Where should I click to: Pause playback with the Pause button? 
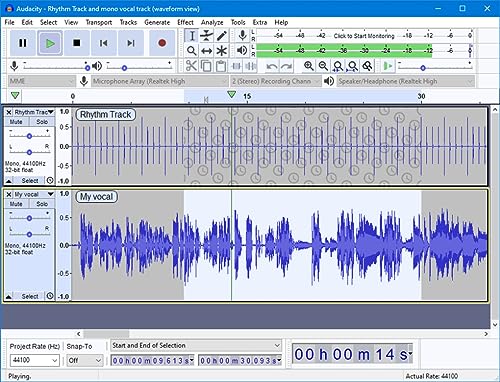click(23, 43)
